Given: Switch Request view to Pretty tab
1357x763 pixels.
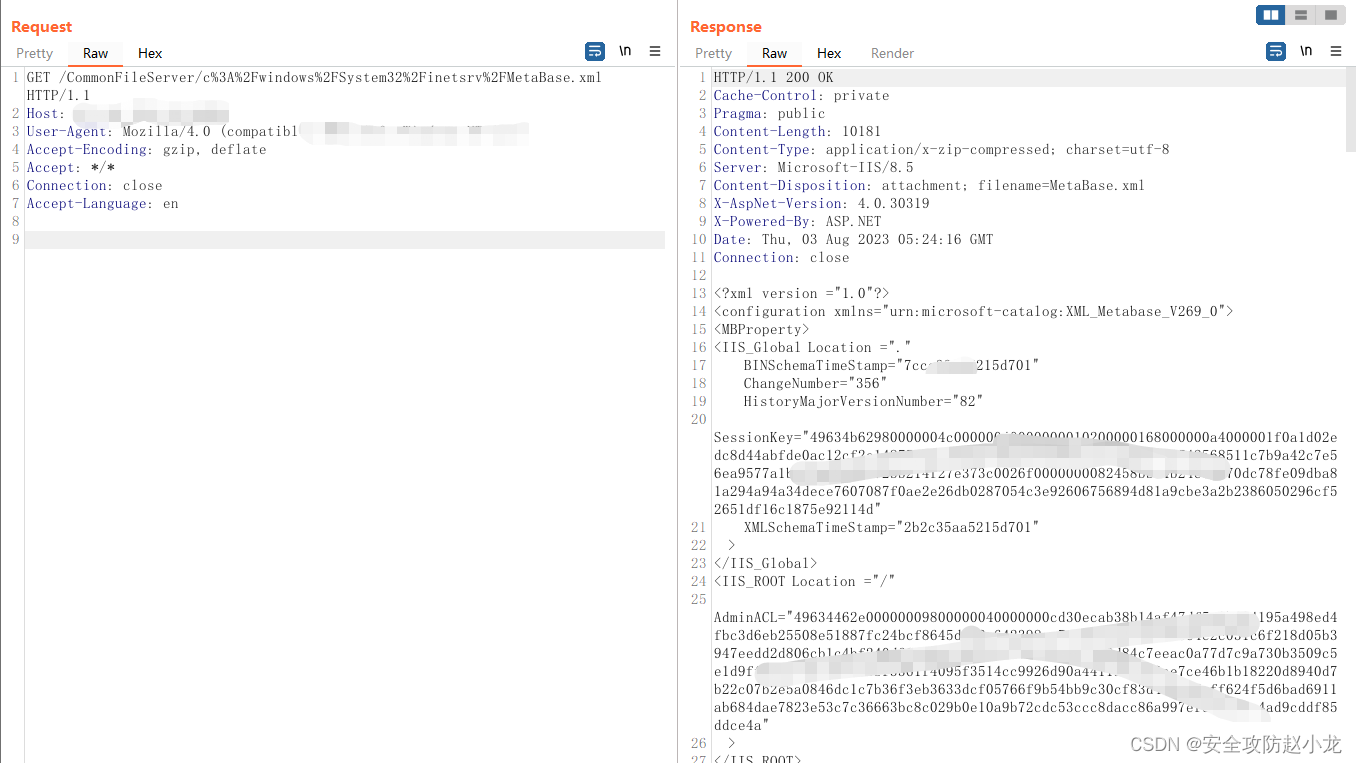Looking at the screenshot, I should pyautogui.click(x=34, y=53).
